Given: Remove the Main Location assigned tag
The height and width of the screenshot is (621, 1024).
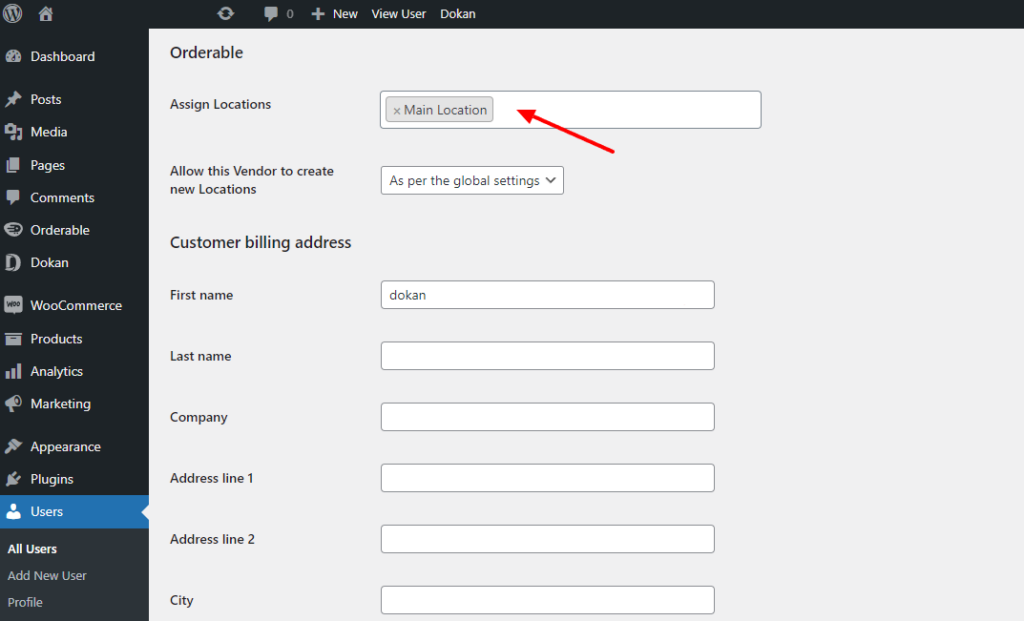Looking at the screenshot, I should (x=399, y=109).
